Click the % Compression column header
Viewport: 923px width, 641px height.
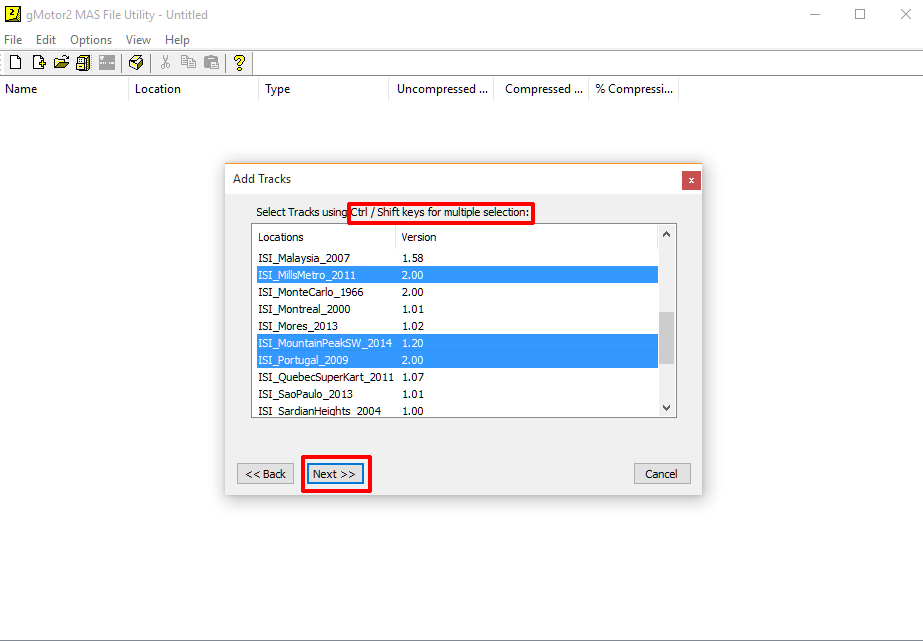pyautogui.click(x=633, y=89)
